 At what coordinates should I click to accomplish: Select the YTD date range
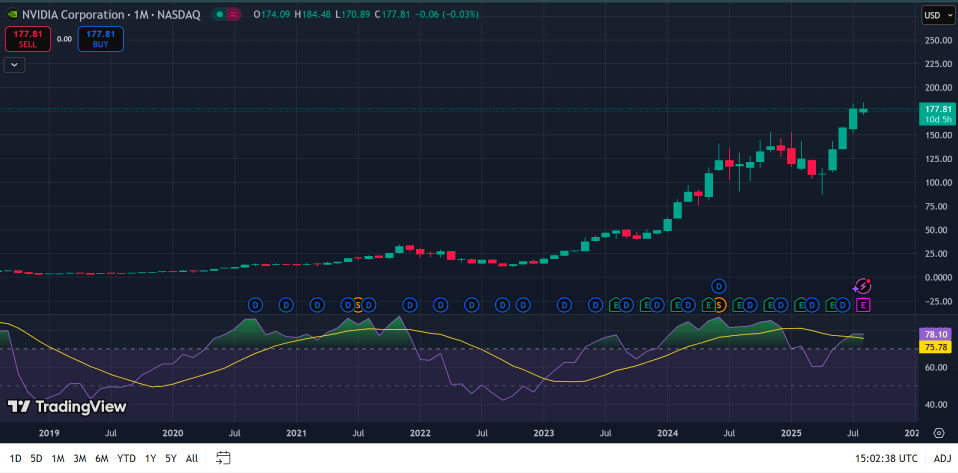tap(126, 458)
